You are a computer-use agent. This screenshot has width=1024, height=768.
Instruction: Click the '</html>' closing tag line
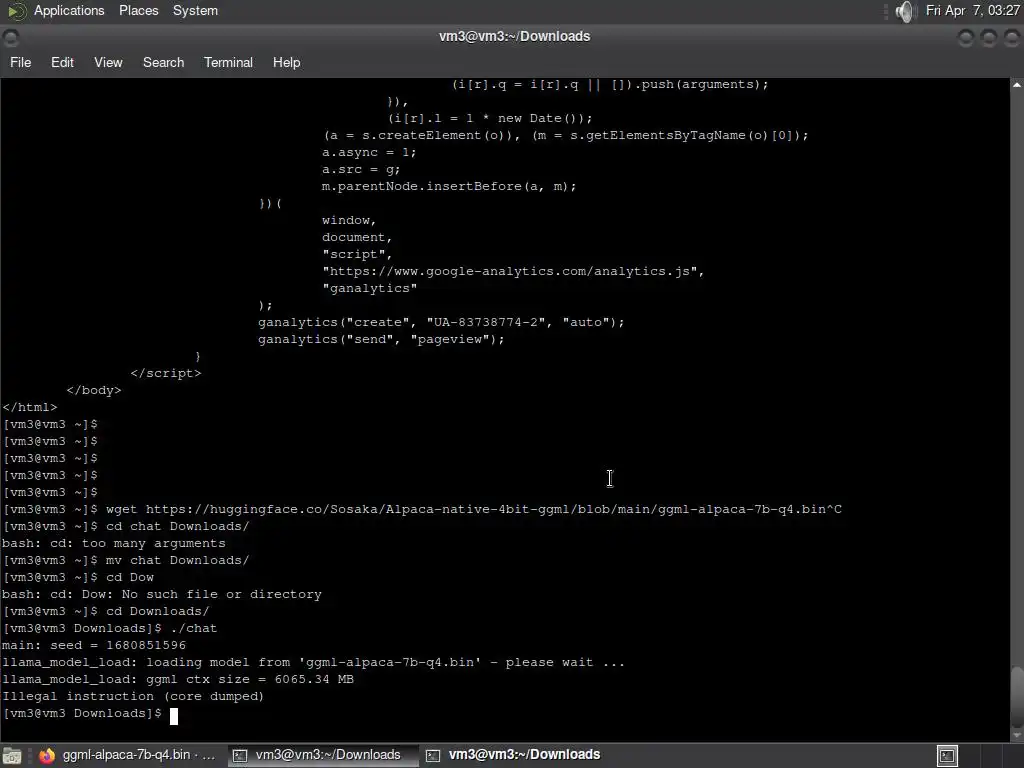point(29,408)
